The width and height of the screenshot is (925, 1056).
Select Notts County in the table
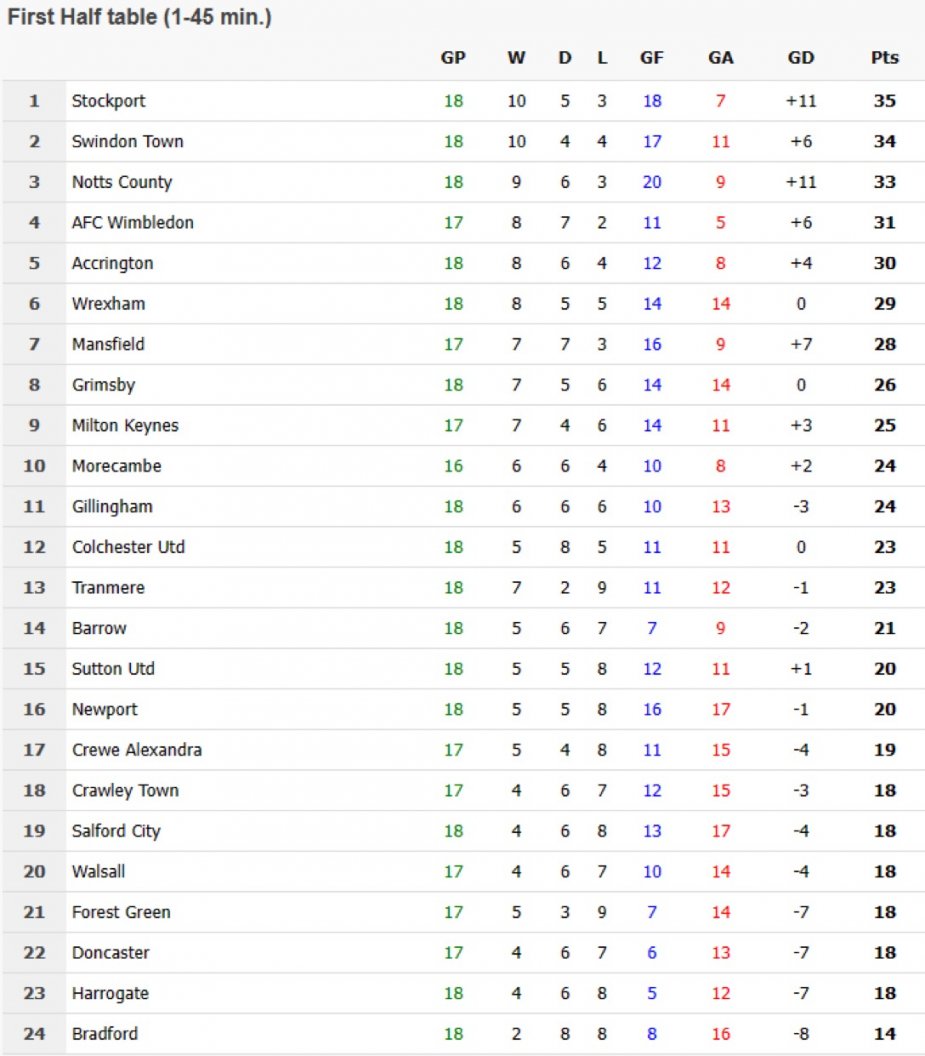point(121,182)
